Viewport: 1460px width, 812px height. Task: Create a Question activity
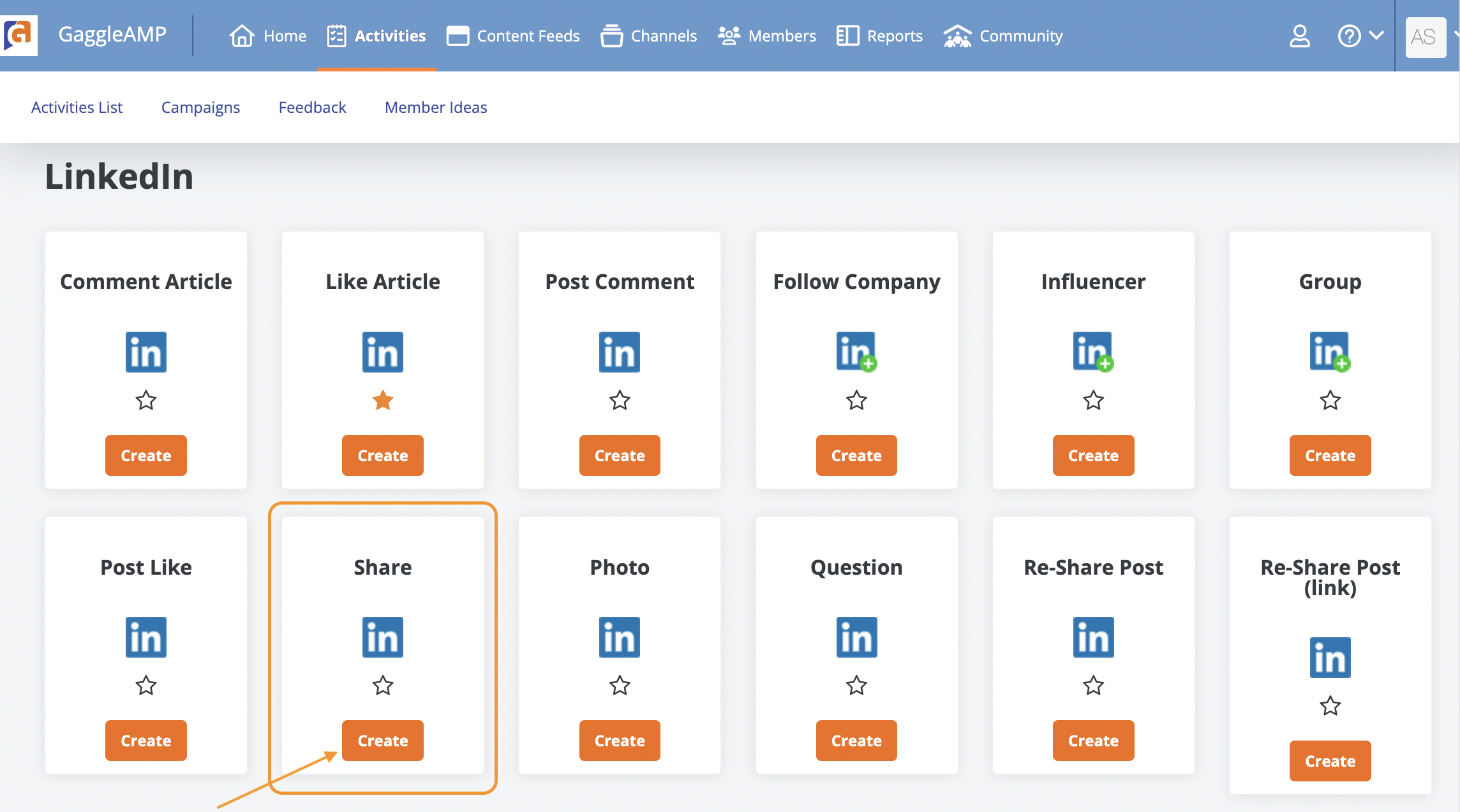(856, 741)
